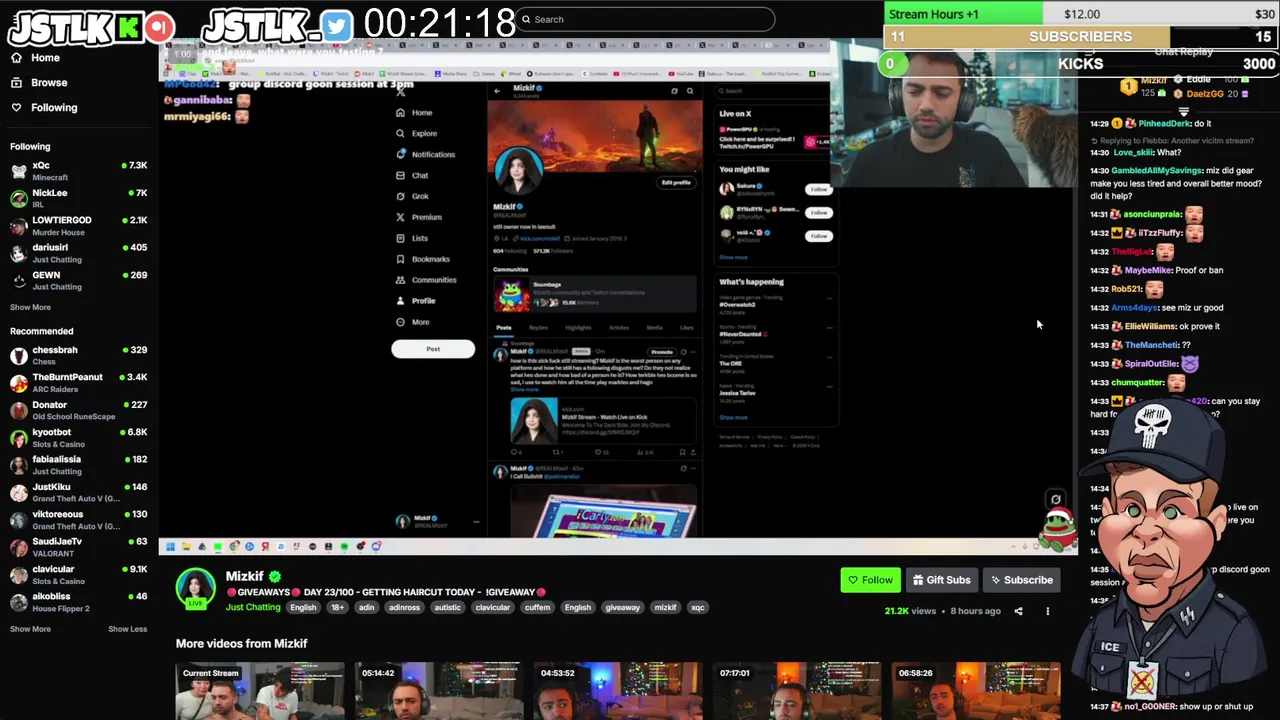Click the stream rotate icon above the Santa emote
This screenshot has height=720, width=1280.
tap(1055, 499)
